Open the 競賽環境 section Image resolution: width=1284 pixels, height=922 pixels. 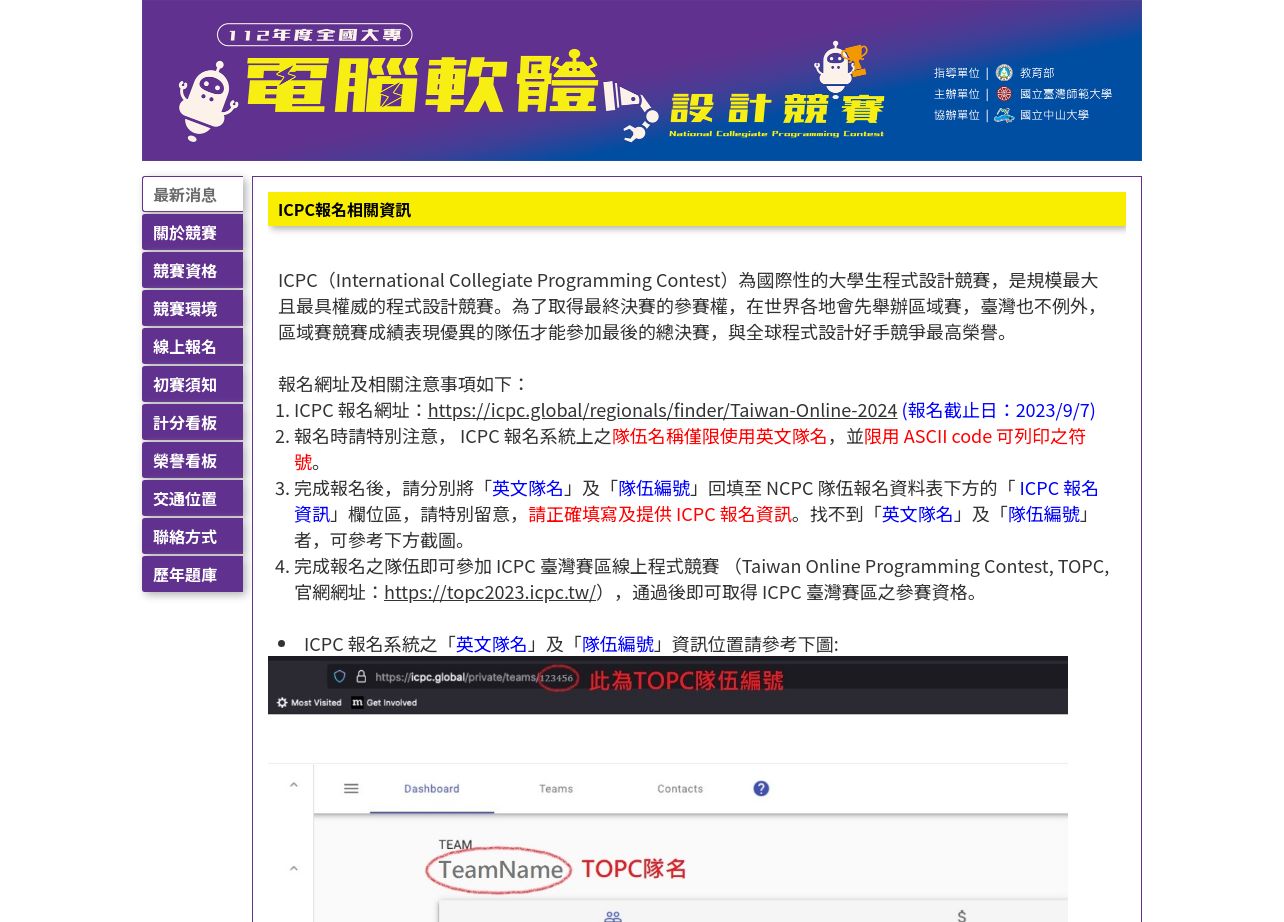(x=192, y=308)
